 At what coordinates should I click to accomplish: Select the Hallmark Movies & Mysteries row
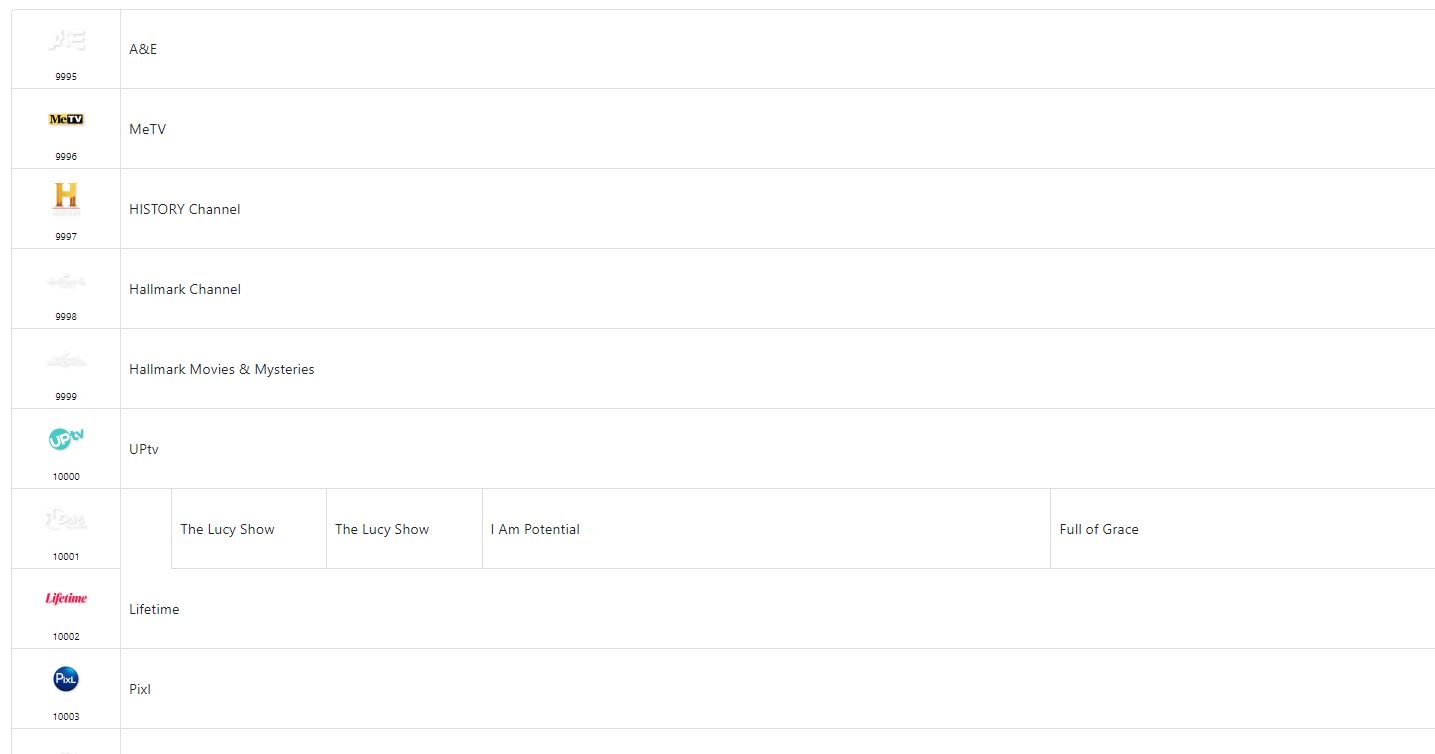pyautogui.click(x=222, y=369)
